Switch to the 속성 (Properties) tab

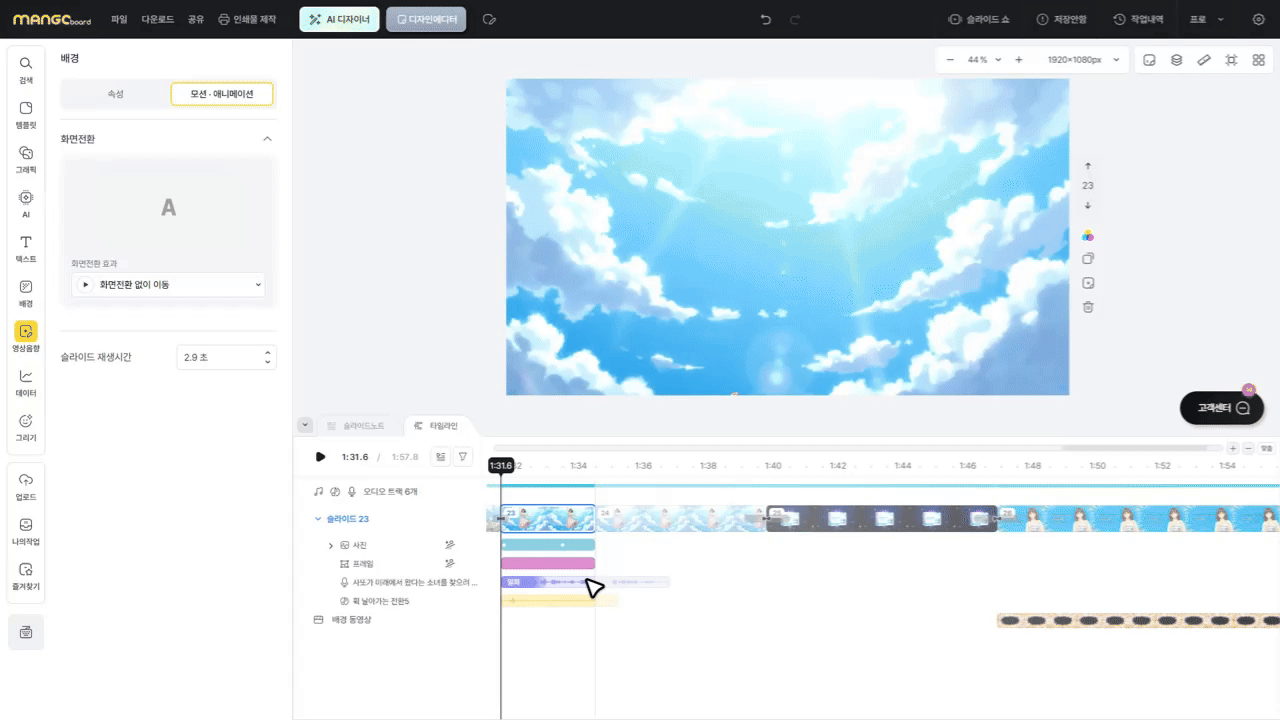[116, 94]
